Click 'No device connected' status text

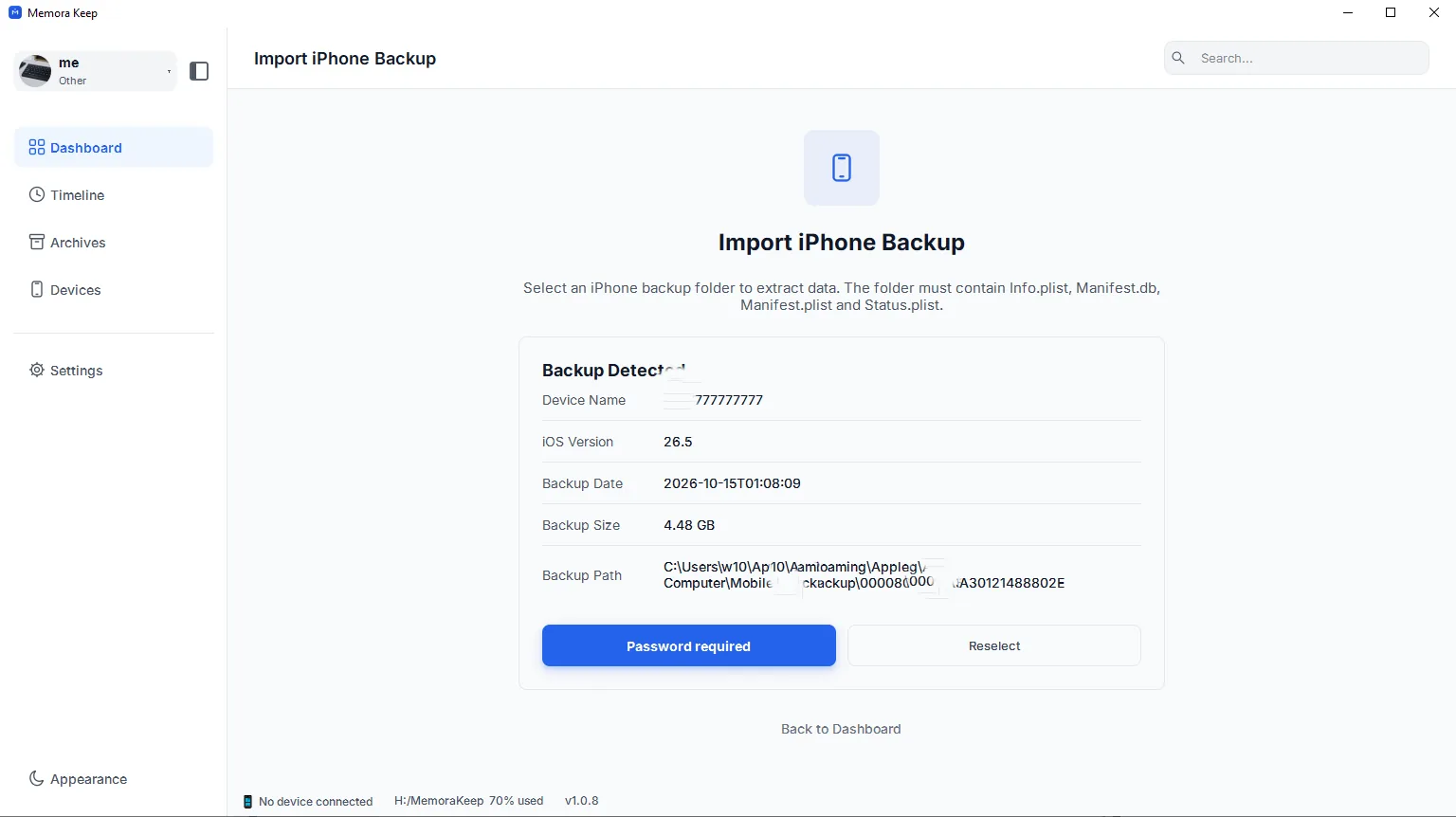[x=316, y=802]
